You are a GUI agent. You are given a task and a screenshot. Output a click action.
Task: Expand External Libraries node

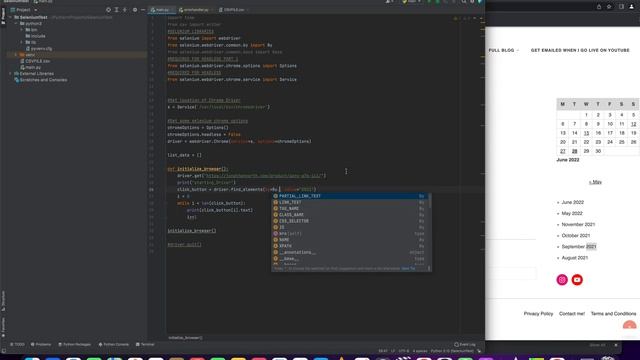(11, 73)
